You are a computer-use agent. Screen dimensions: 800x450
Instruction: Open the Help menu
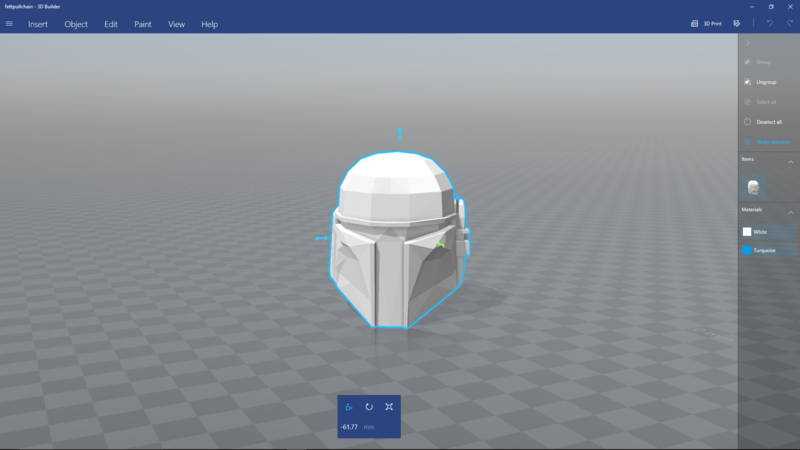(209, 24)
